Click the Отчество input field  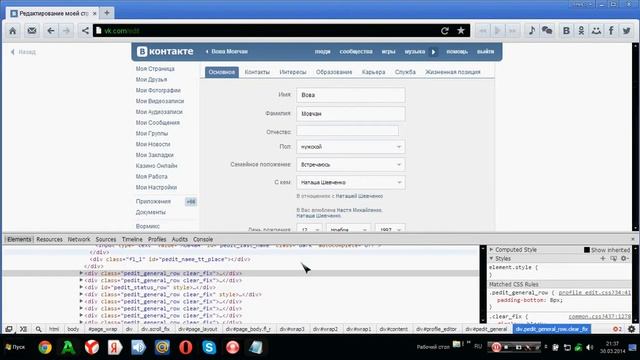(347, 131)
